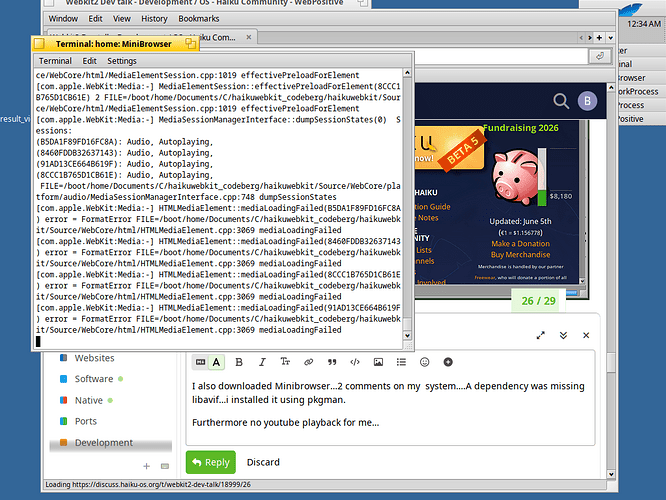This screenshot has height=500, width=666.
Task: Open Terminal menu in Terminal window
Action: [55, 61]
